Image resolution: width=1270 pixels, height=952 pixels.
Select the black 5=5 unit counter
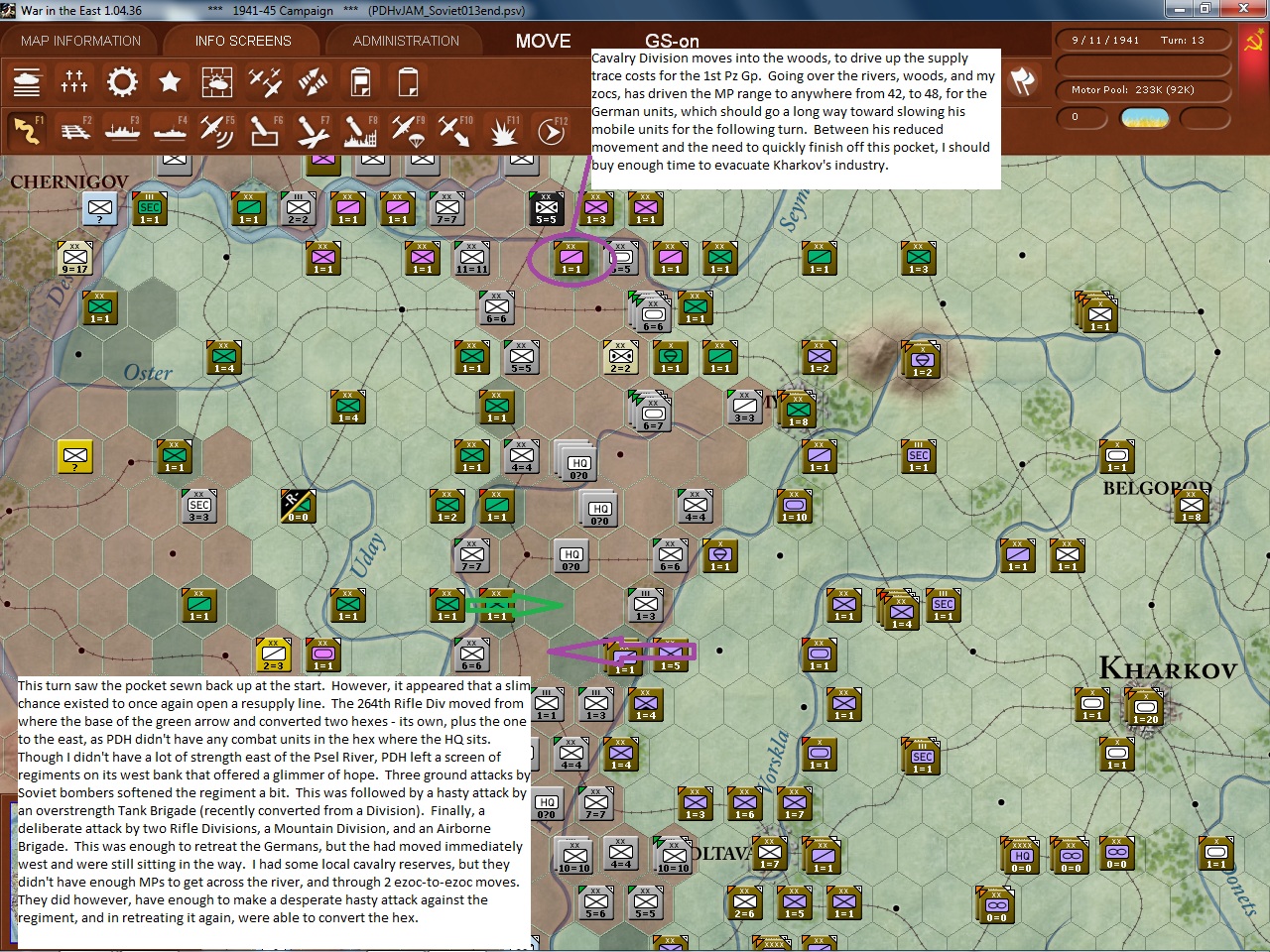546,208
